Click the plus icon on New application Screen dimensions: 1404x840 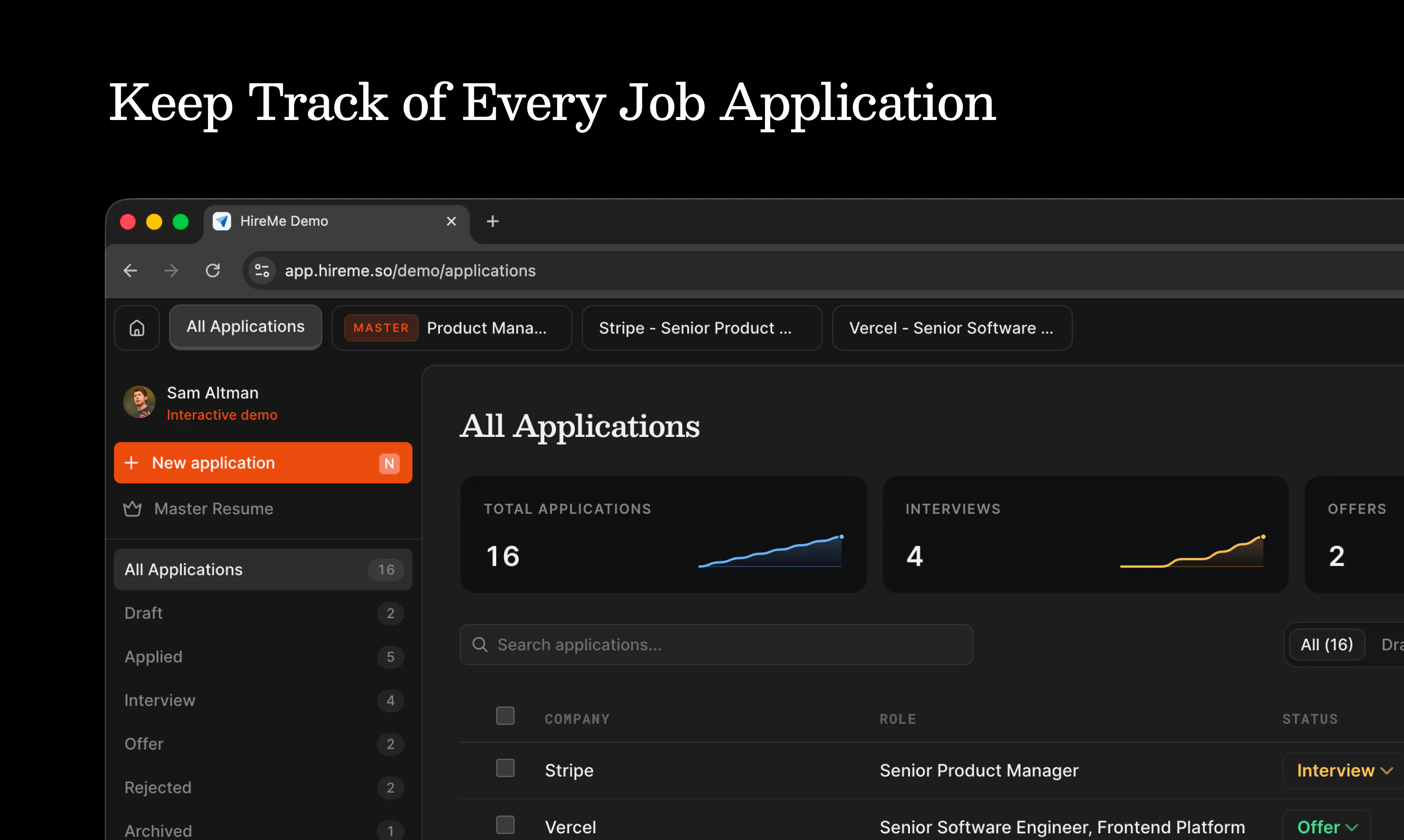coord(131,463)
